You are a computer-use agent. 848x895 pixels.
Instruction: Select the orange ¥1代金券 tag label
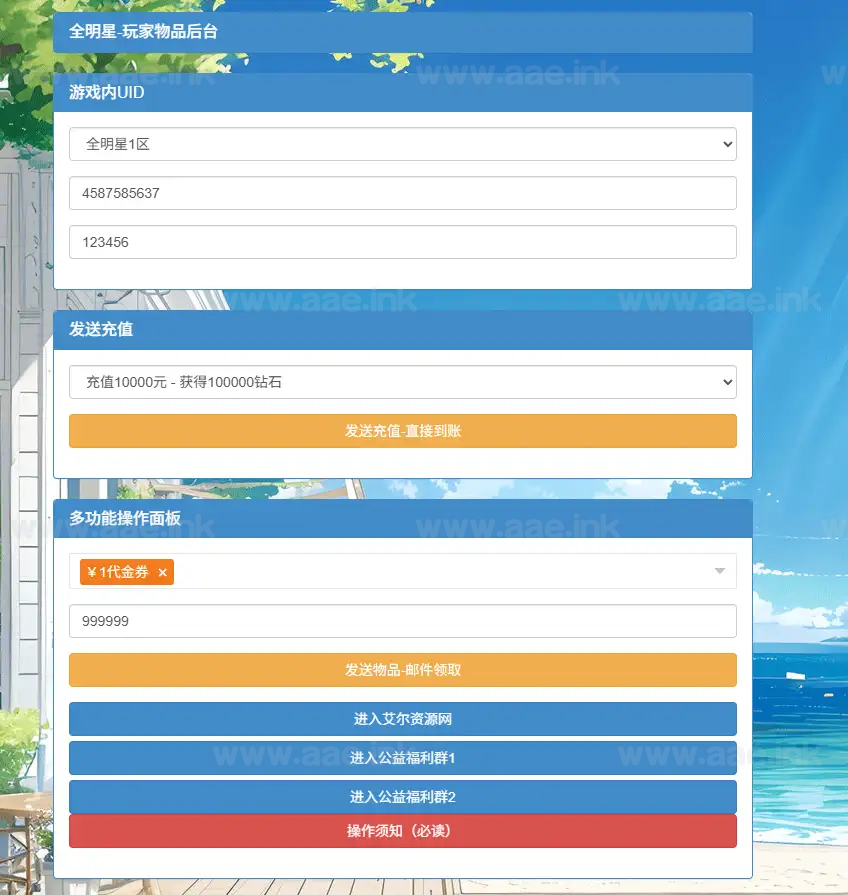pyautogui.click(x=117, y=572)
